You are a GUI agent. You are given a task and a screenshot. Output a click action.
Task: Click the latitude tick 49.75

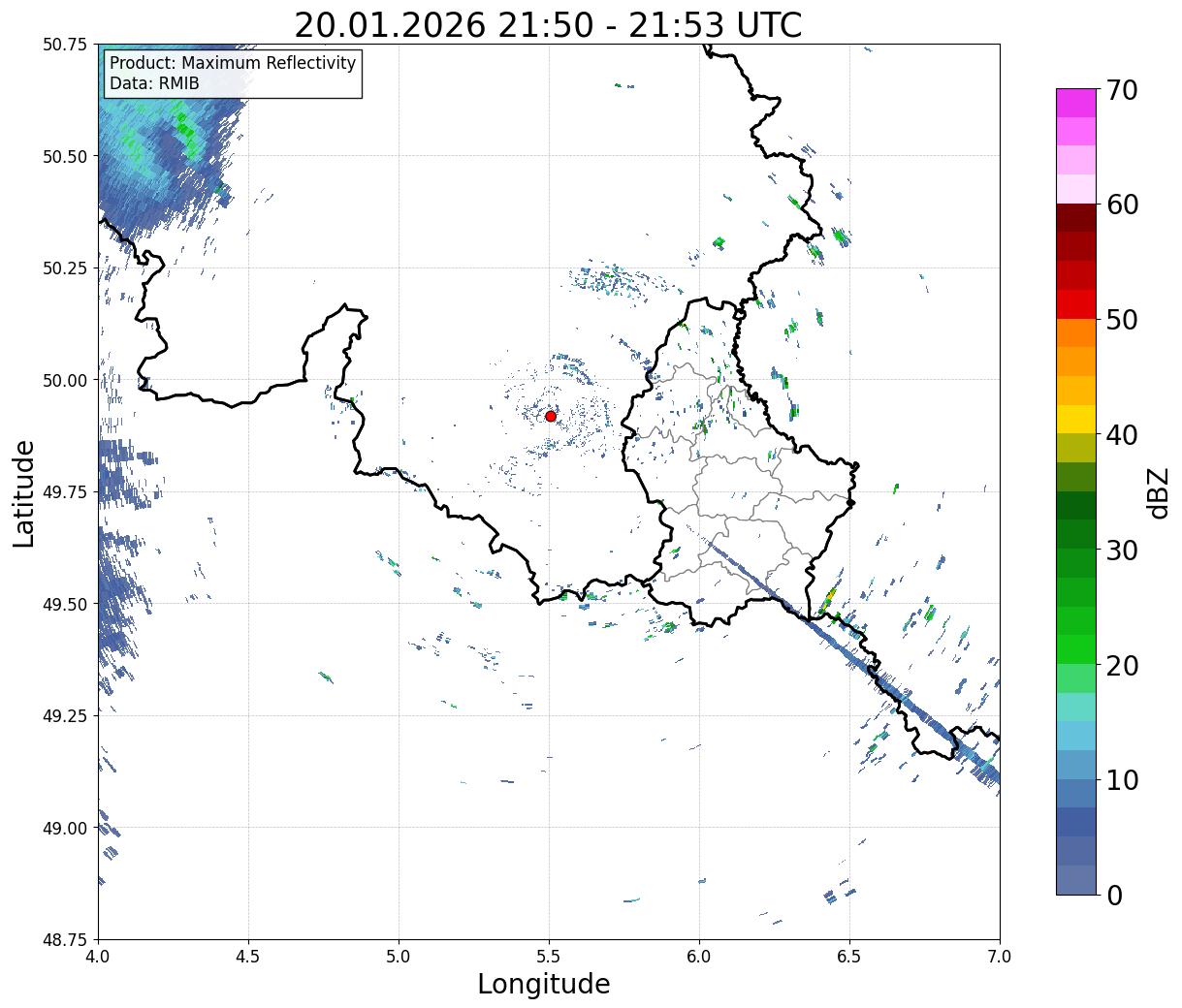[65, 492]
